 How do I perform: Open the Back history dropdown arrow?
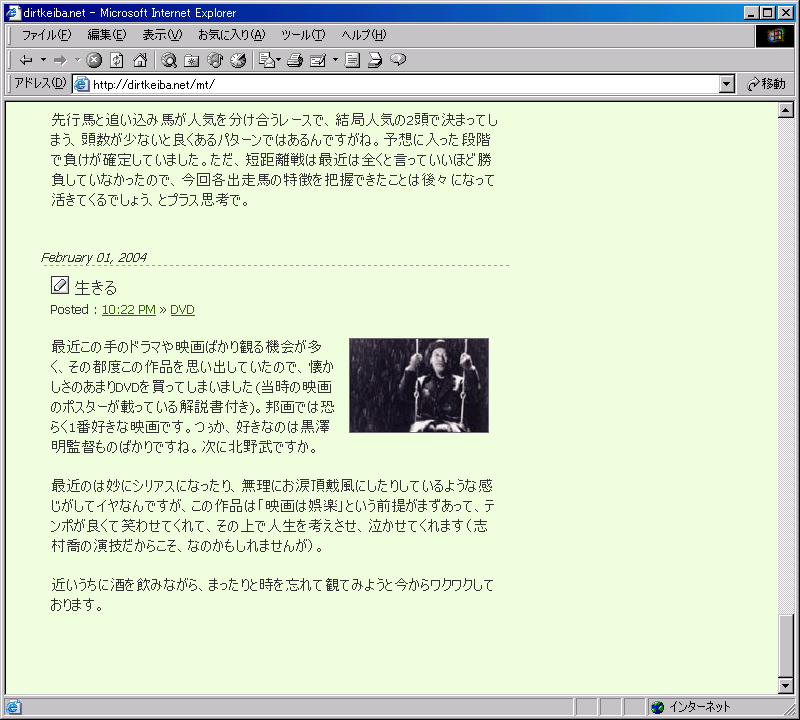click(43, 60)
